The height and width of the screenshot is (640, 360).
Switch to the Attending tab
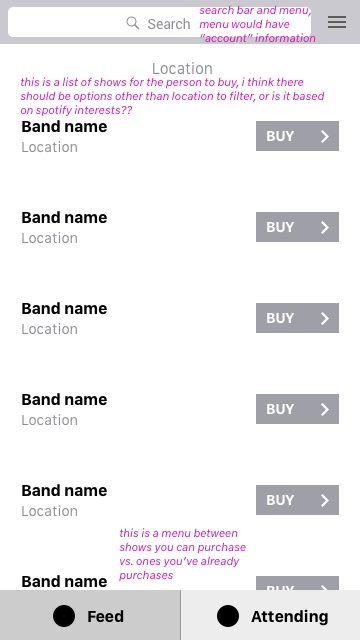pos(271,615)
